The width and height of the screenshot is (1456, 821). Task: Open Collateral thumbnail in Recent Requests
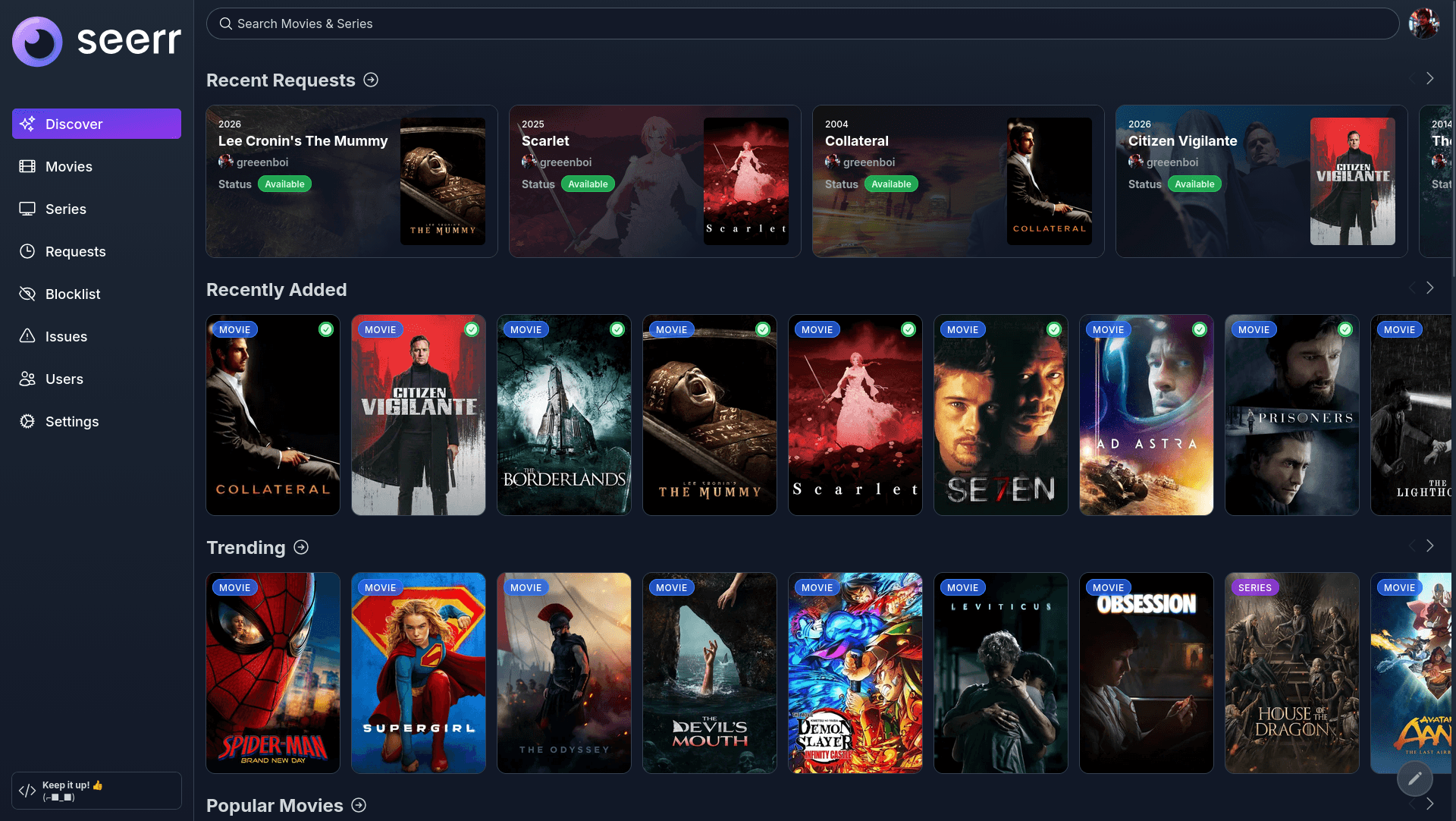click(1050, 181)
